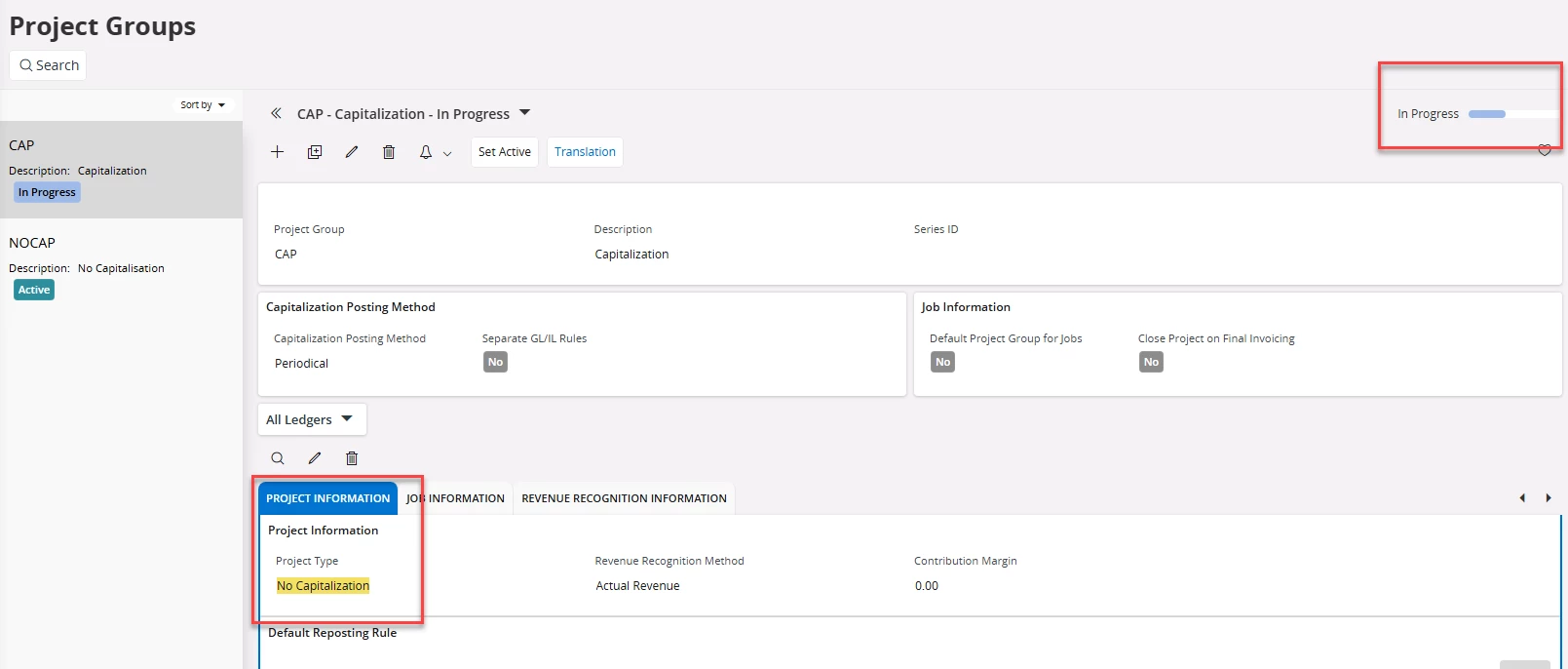Click the notification bell icon
The height and width of the screenshot is (669, 1568).
(x=426, y=152)
